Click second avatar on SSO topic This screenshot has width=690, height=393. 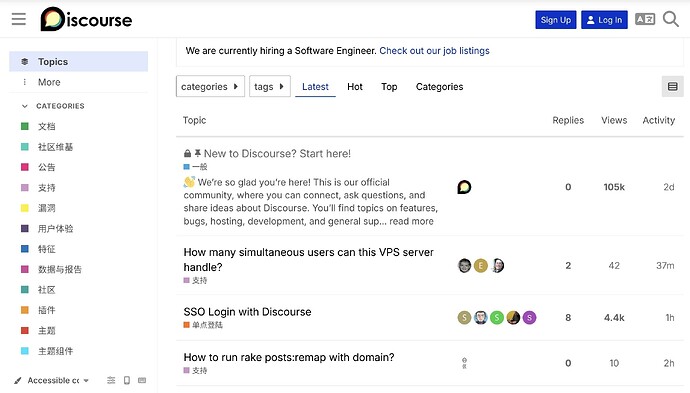pos(481,317)
